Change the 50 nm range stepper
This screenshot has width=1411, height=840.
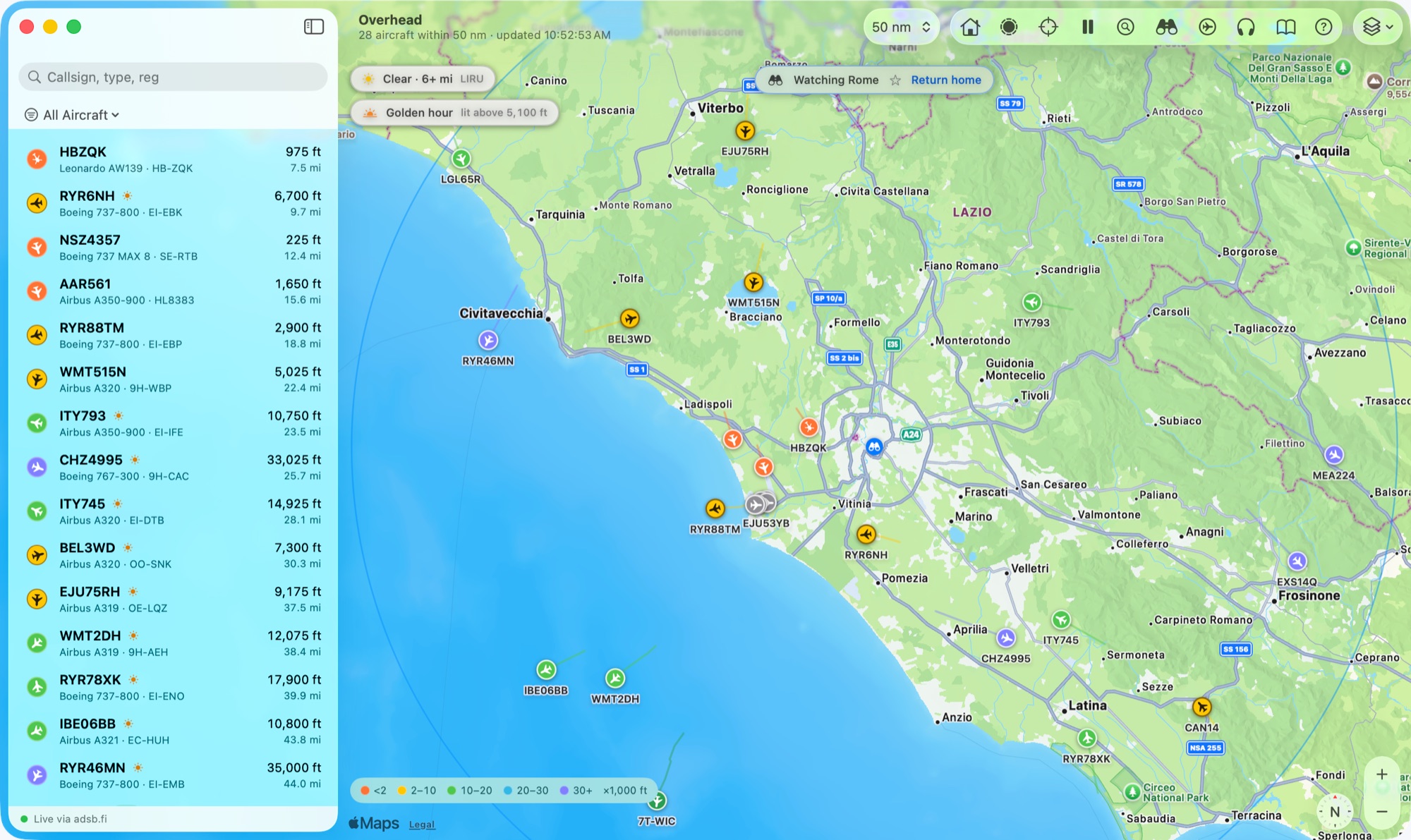coord(901,27)
